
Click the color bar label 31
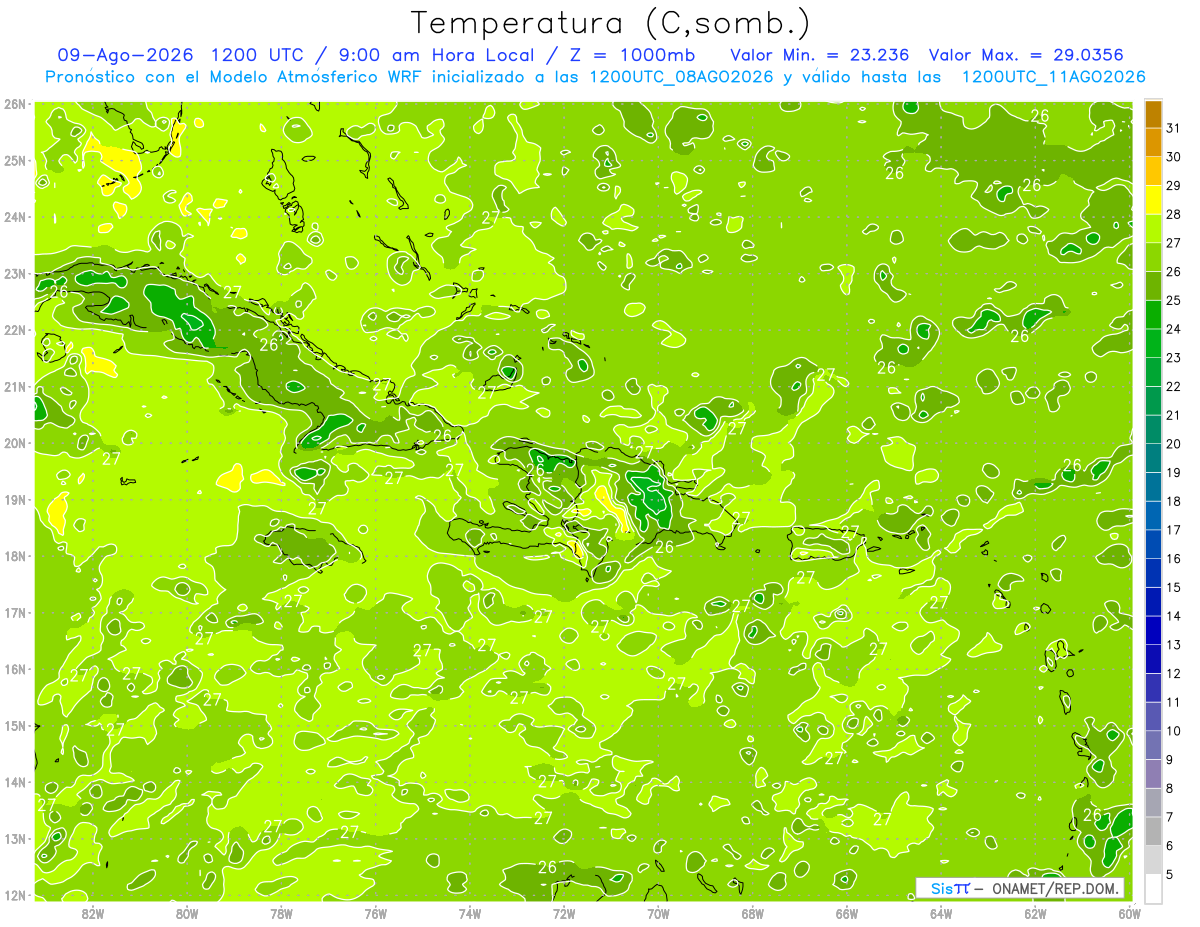click(x=1174, y=128)
